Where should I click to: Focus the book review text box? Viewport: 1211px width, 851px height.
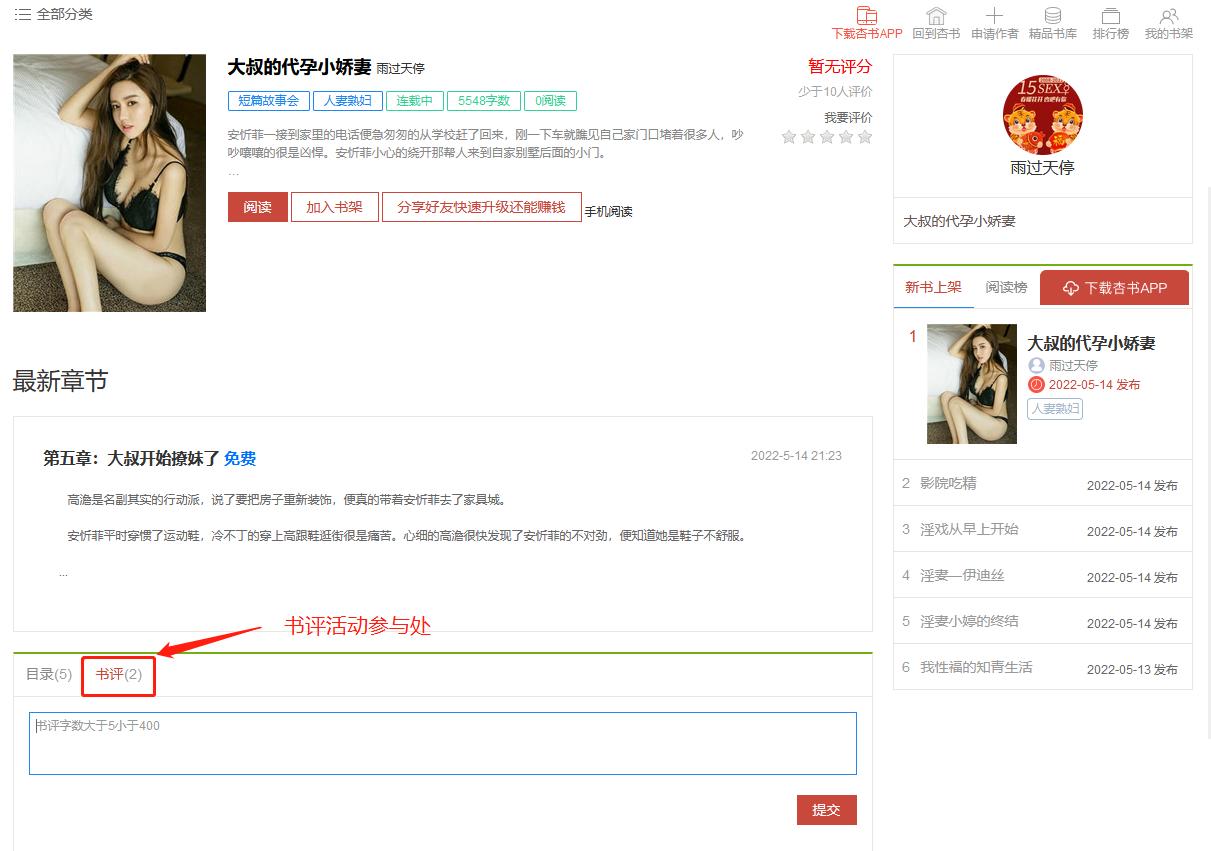[442, 743]
